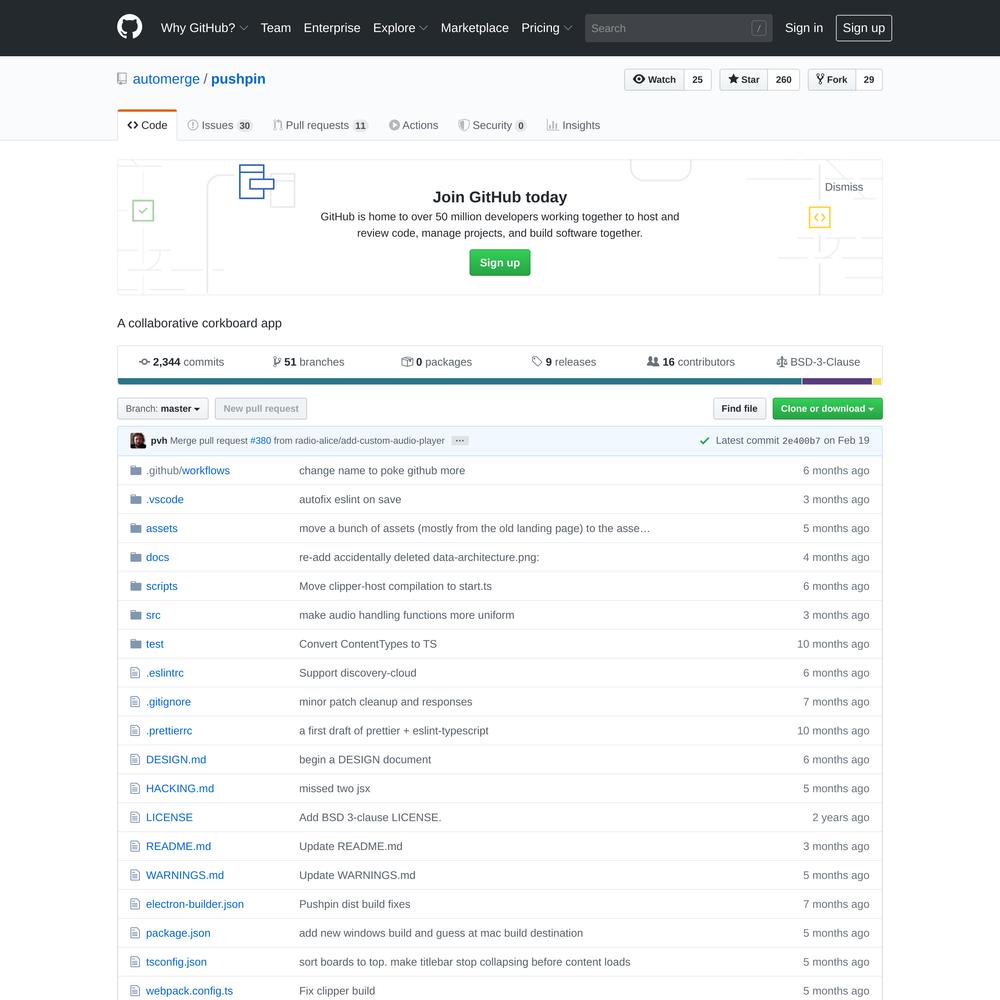This screenshot has height=1000, width=1000.
Task: Open the electron-builder.json file
Action: point(195,904)
